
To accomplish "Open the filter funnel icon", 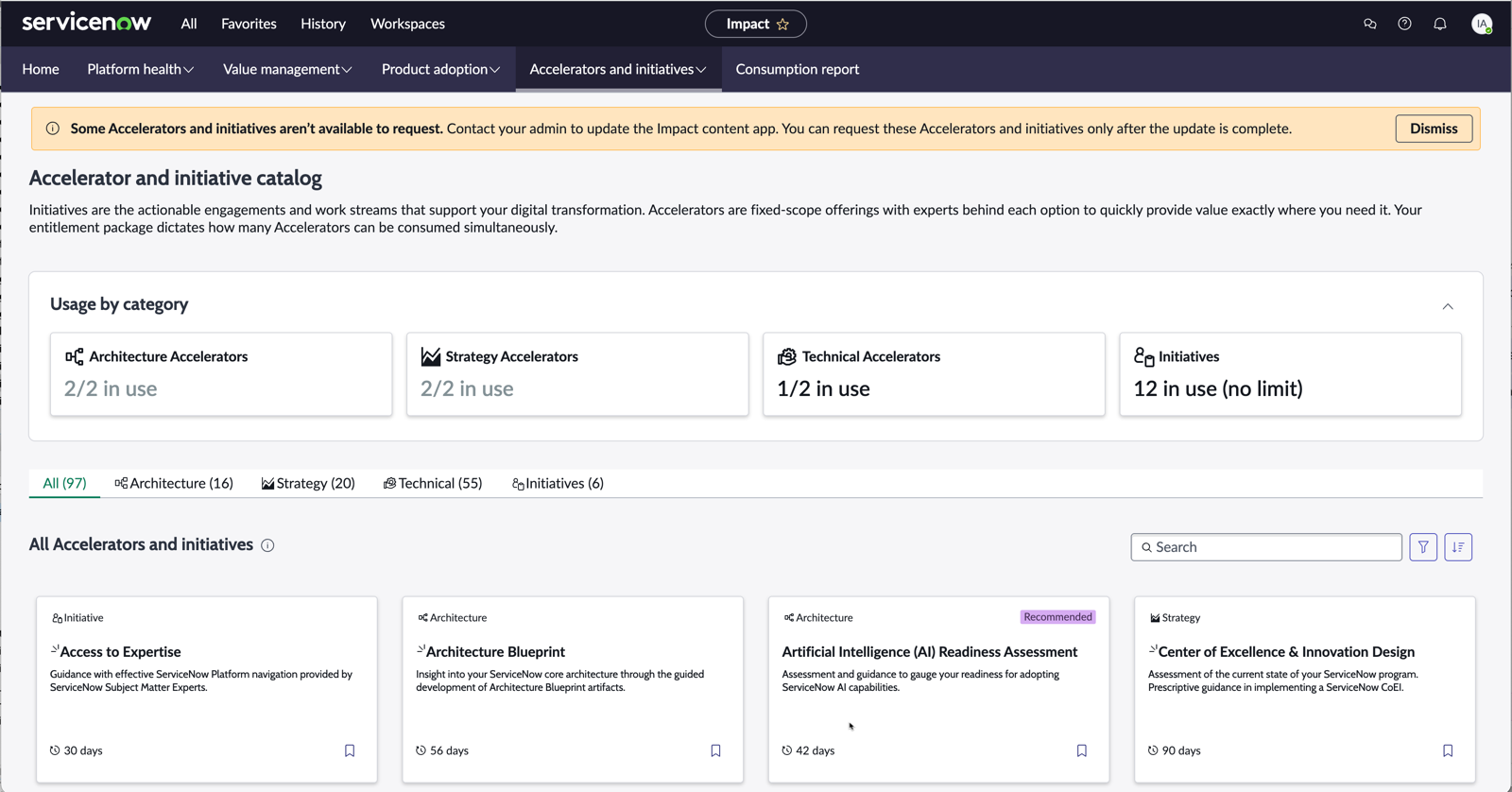I will [1423, 547].
